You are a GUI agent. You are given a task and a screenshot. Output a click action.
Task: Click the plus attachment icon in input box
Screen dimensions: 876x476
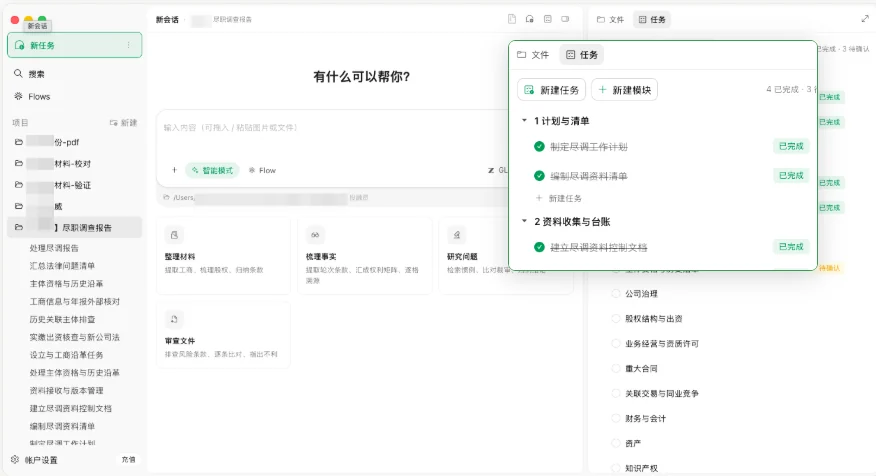point(174,170)
